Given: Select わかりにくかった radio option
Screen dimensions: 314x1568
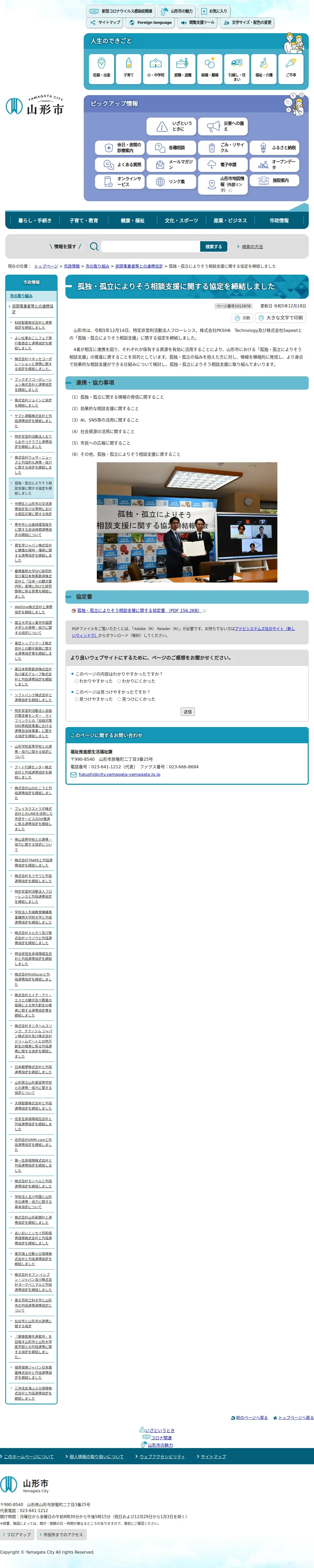Looking at the screenshot, I should (x=120, y=681).
